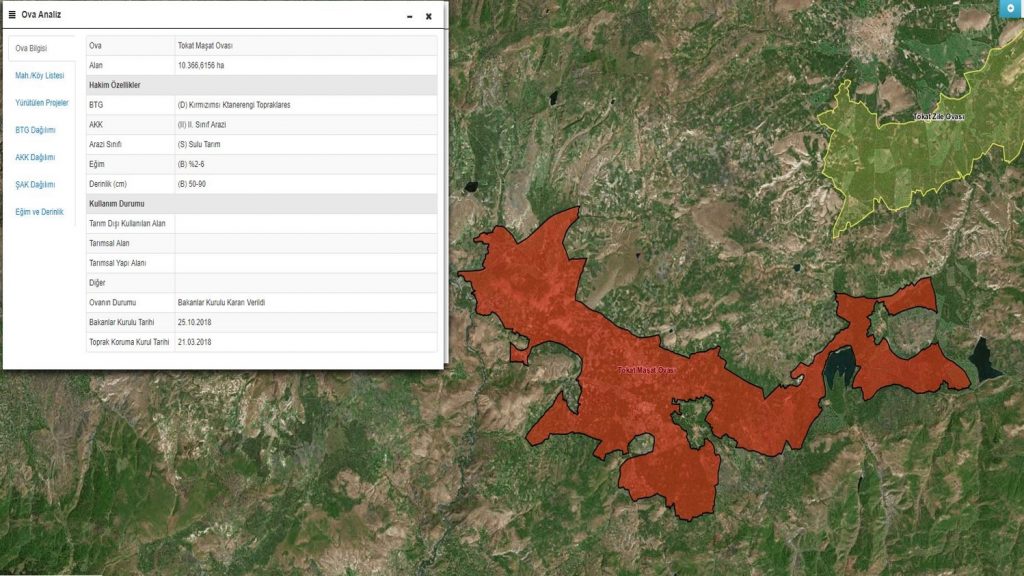Screen dimensions: 1024x576
Task: Click the Ovanın Durumu row value
Action: [x=220, y=302]
